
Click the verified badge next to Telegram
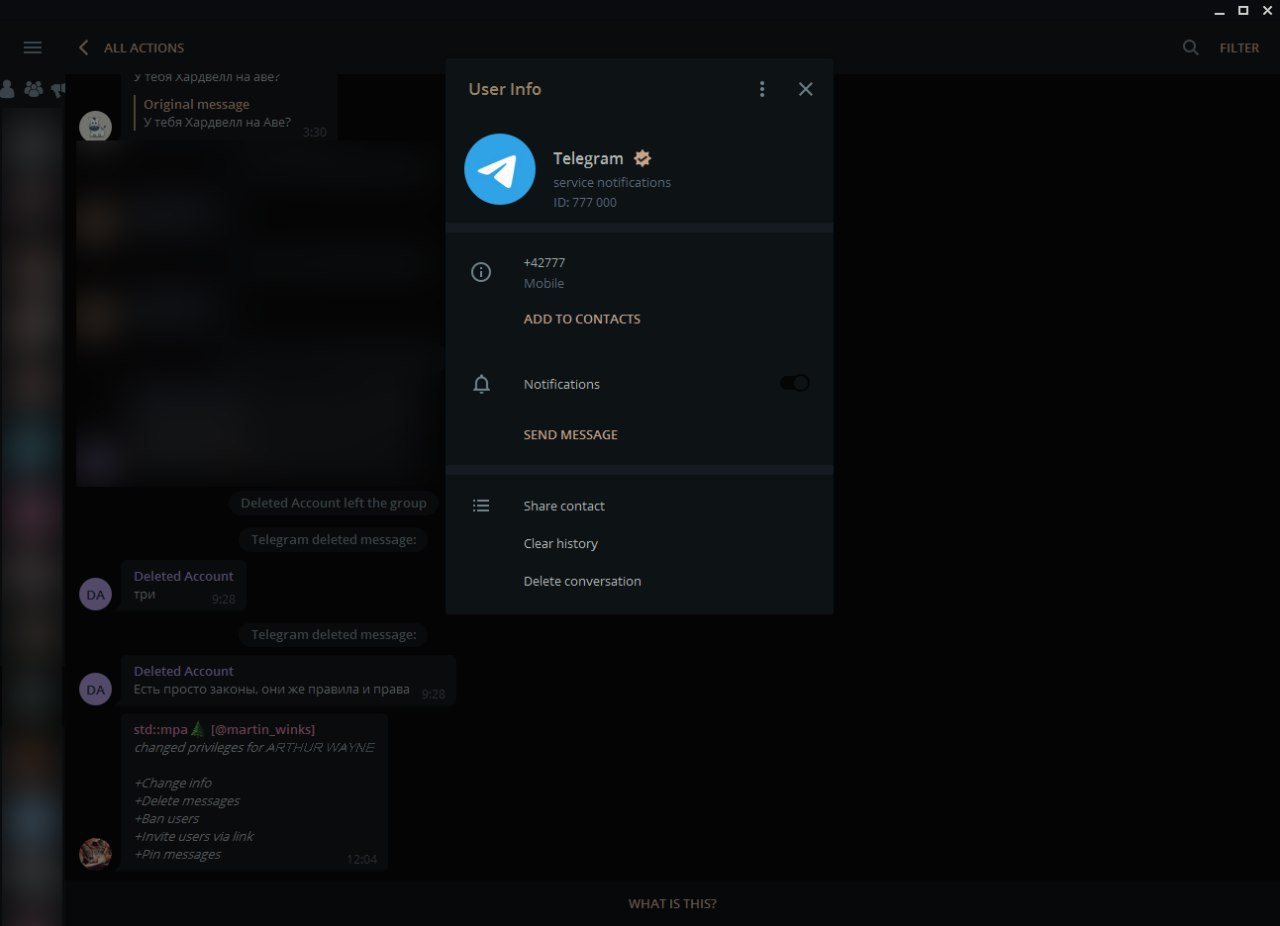[x=643, y=158]
